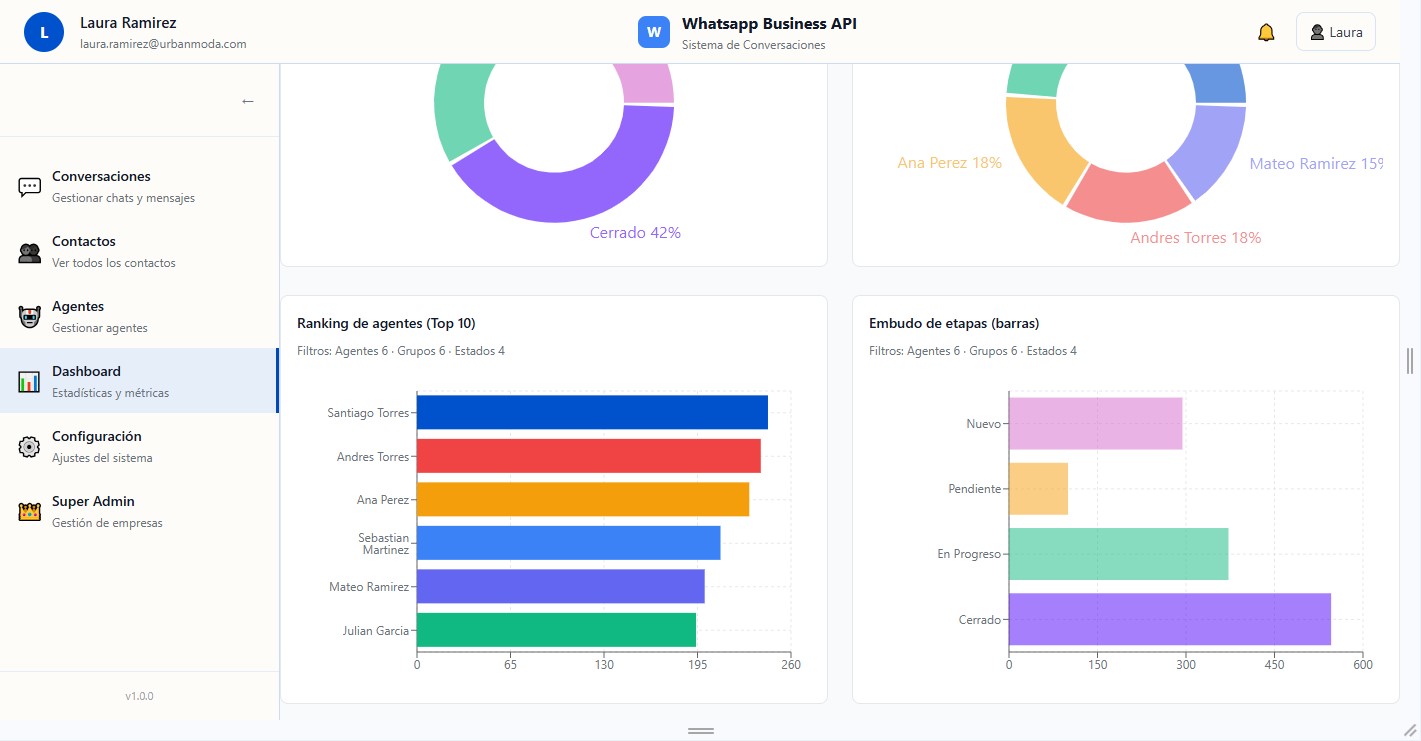This screenshot has height=741, width=1421.
Task: Collapse sidebar with the left arrow
Action: (248, 101)
